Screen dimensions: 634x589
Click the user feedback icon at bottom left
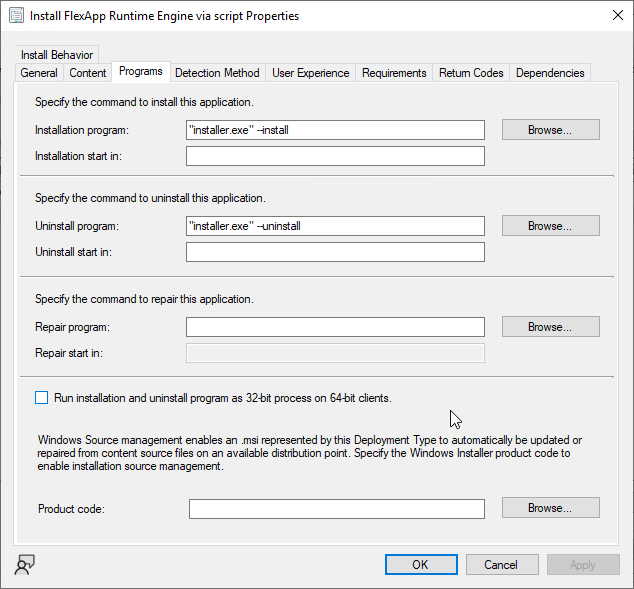24,564
